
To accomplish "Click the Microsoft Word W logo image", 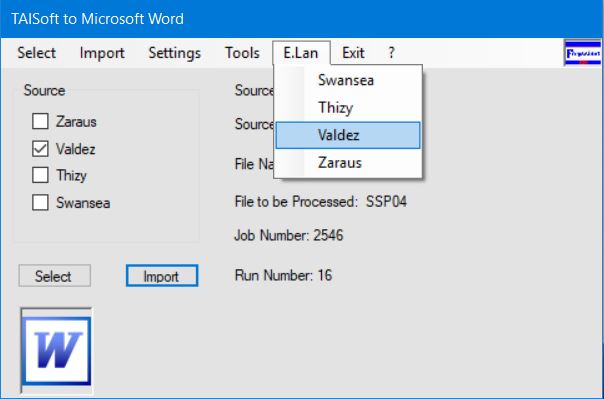I will [x=56, y=350].
